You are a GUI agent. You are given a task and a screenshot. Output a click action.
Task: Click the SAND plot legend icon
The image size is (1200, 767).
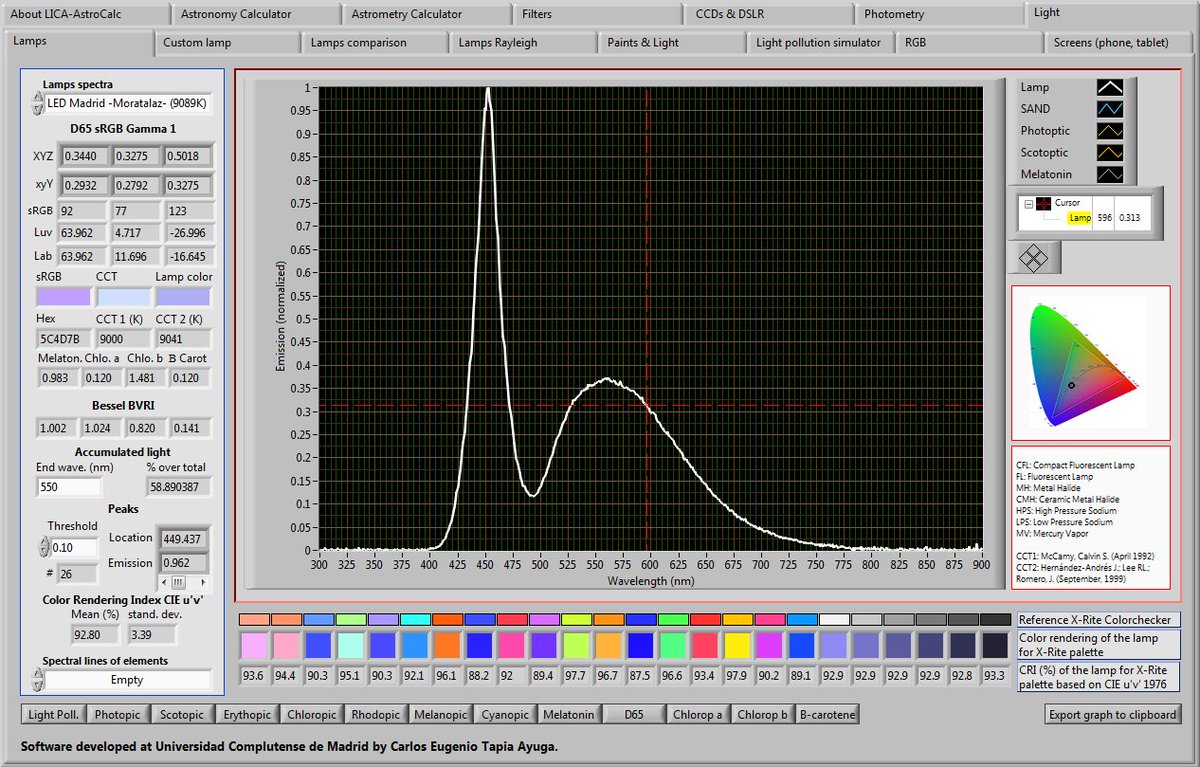1110,110
